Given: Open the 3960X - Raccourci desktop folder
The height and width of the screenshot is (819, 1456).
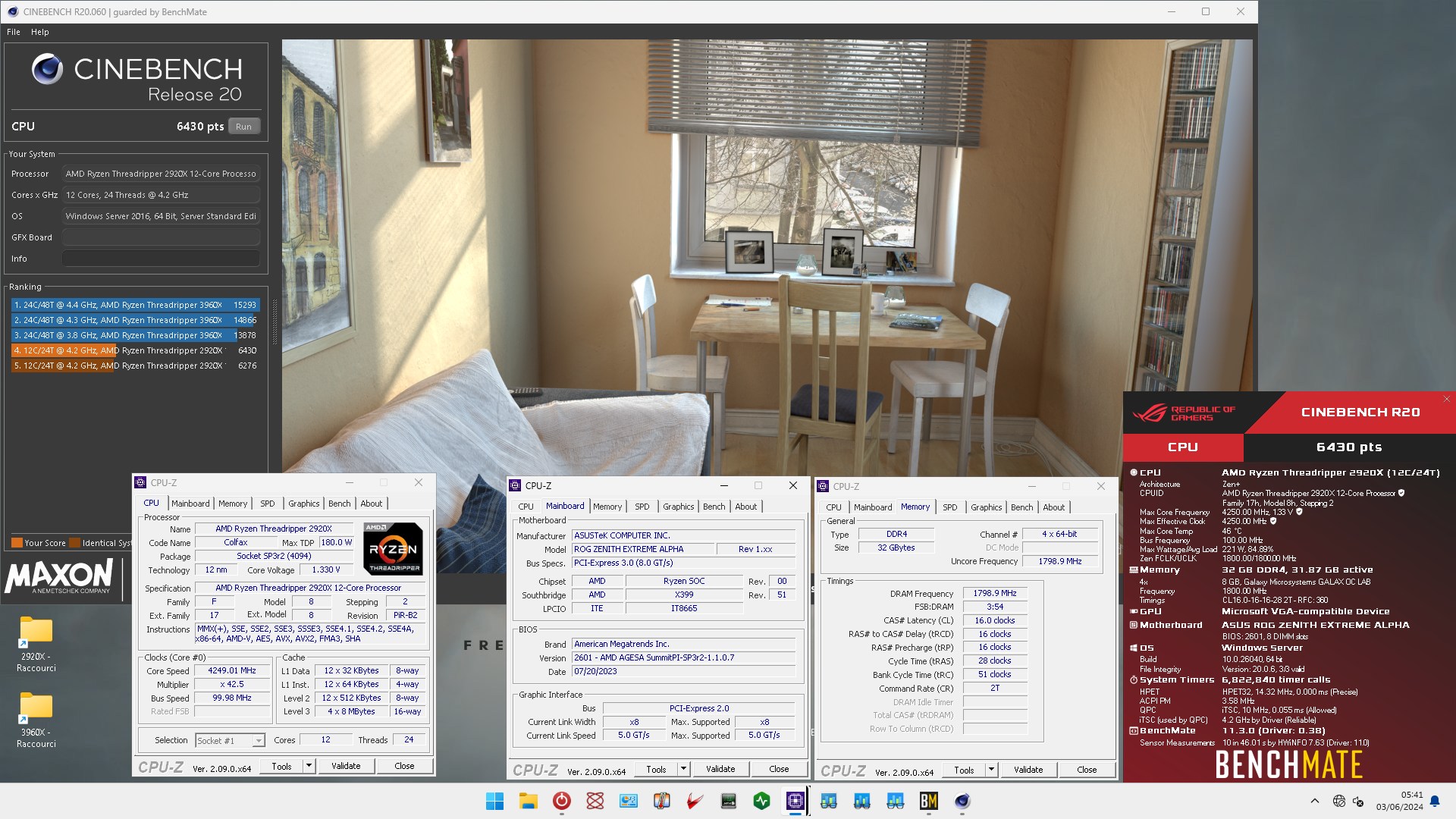Looking at the screenshot, I should (36, 720).
